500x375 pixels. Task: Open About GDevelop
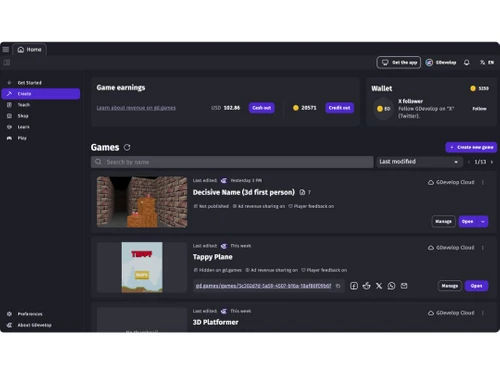click(x=41, y=325)
